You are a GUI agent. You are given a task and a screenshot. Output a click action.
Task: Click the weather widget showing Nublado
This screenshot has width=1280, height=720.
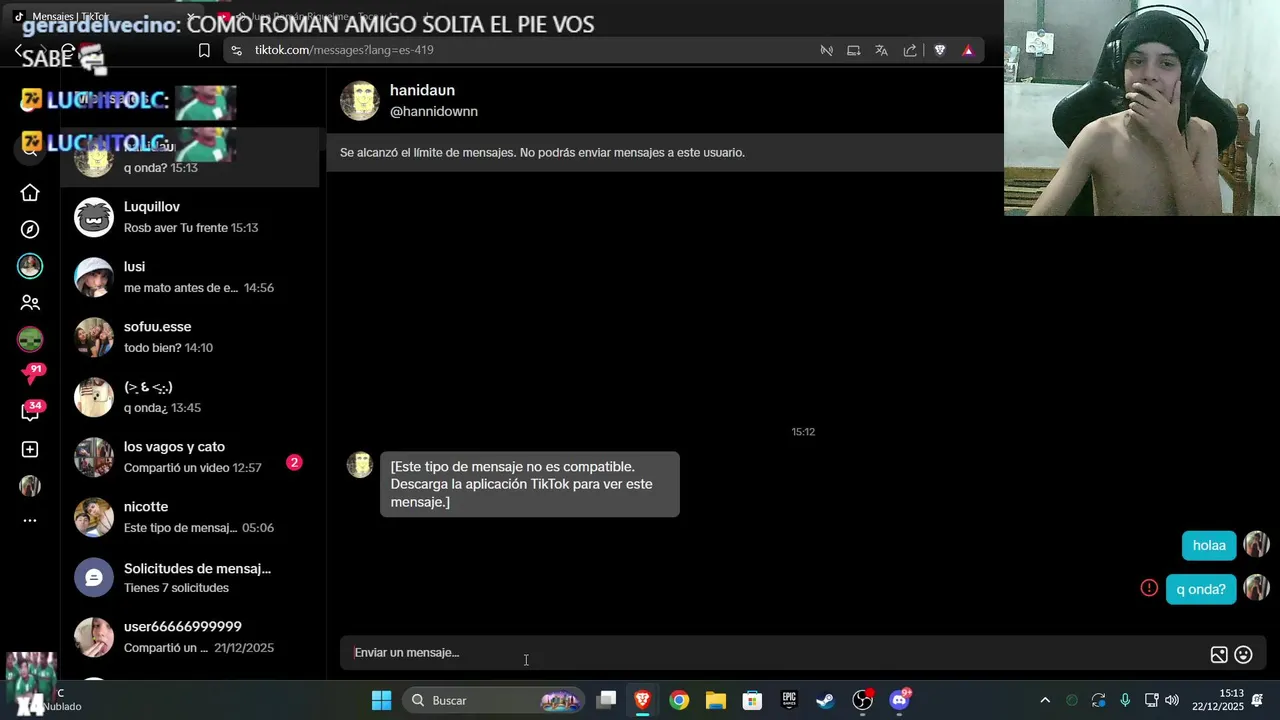coord(42,699)
